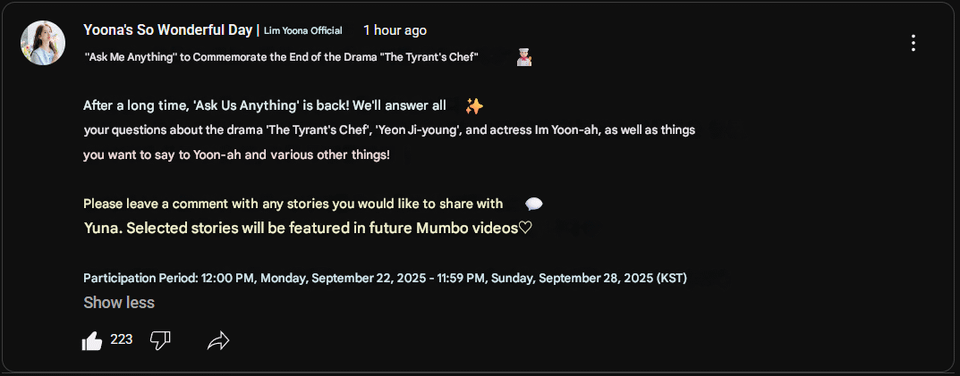Viewport: 960px width, 376px height.
Task: Open the post via '1 hour ago' timestamp
Action: (395, 30)
